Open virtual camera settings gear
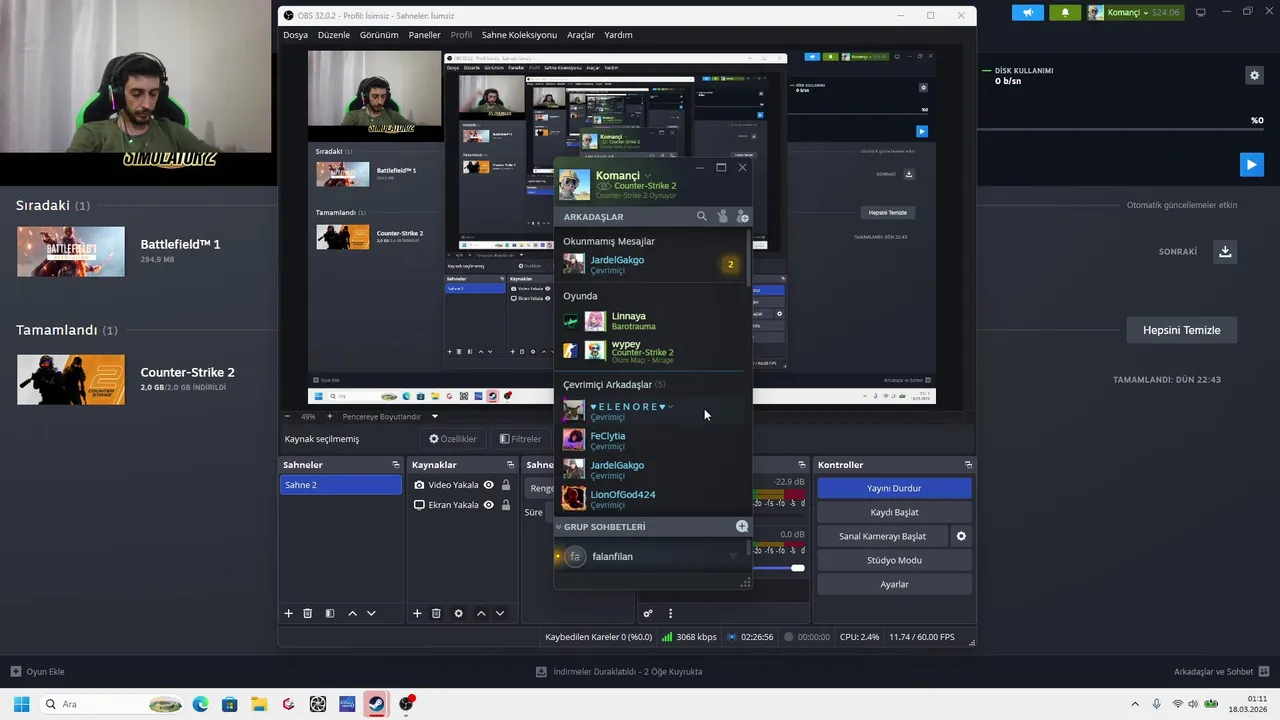The width and height of the screenshot is (1280, 720). tap(961, 536)
